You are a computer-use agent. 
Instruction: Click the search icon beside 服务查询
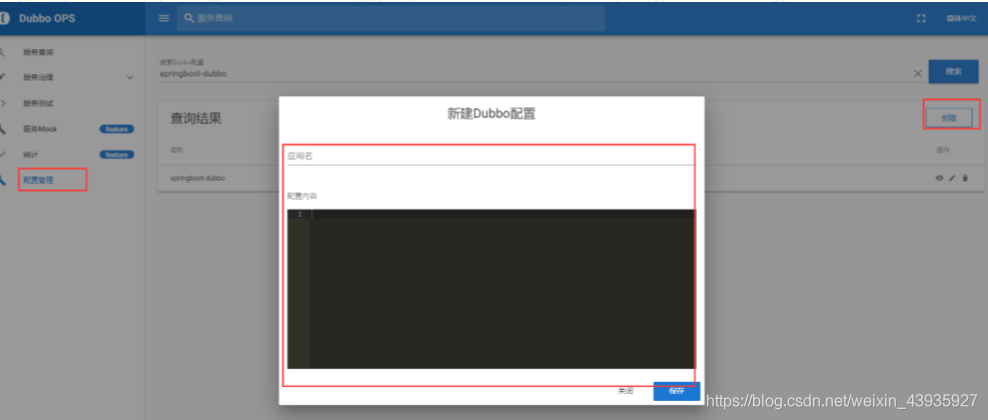pos(3,52)
